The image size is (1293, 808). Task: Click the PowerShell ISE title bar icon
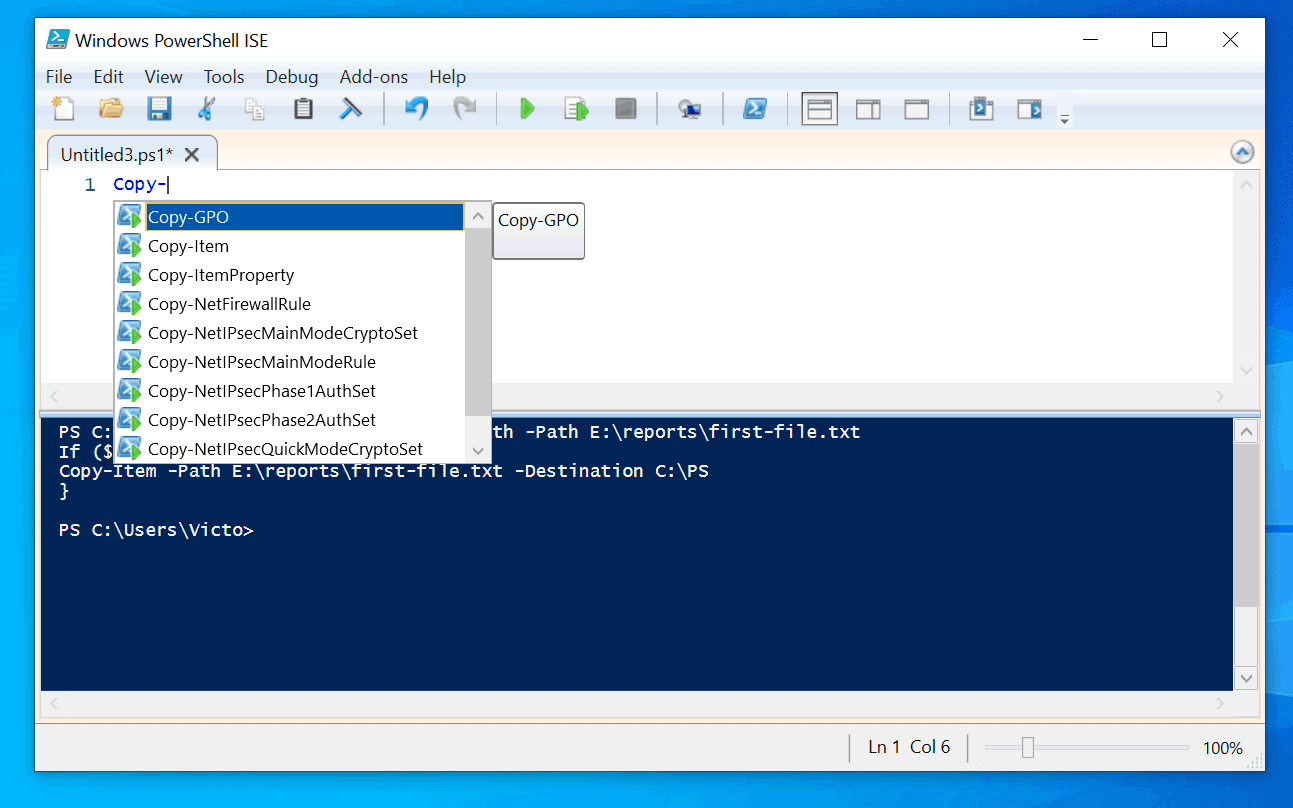tap(59, 39)
